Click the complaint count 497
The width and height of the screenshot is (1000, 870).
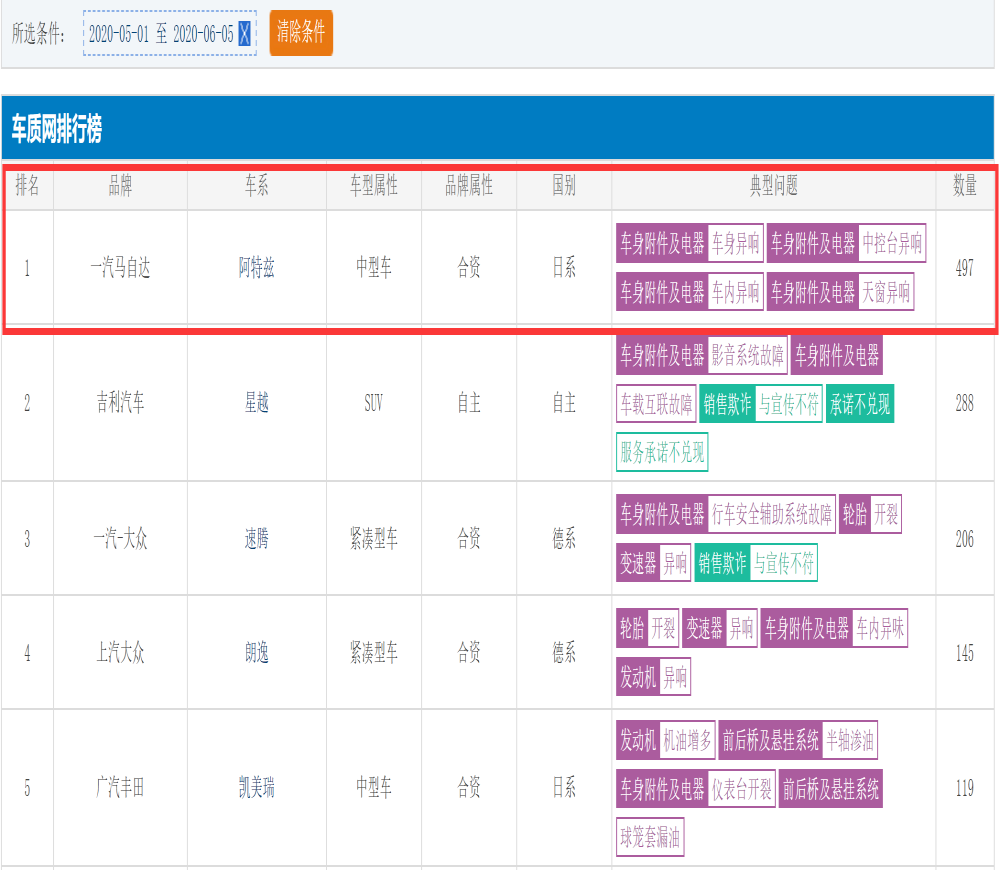[x=964, y=267]
